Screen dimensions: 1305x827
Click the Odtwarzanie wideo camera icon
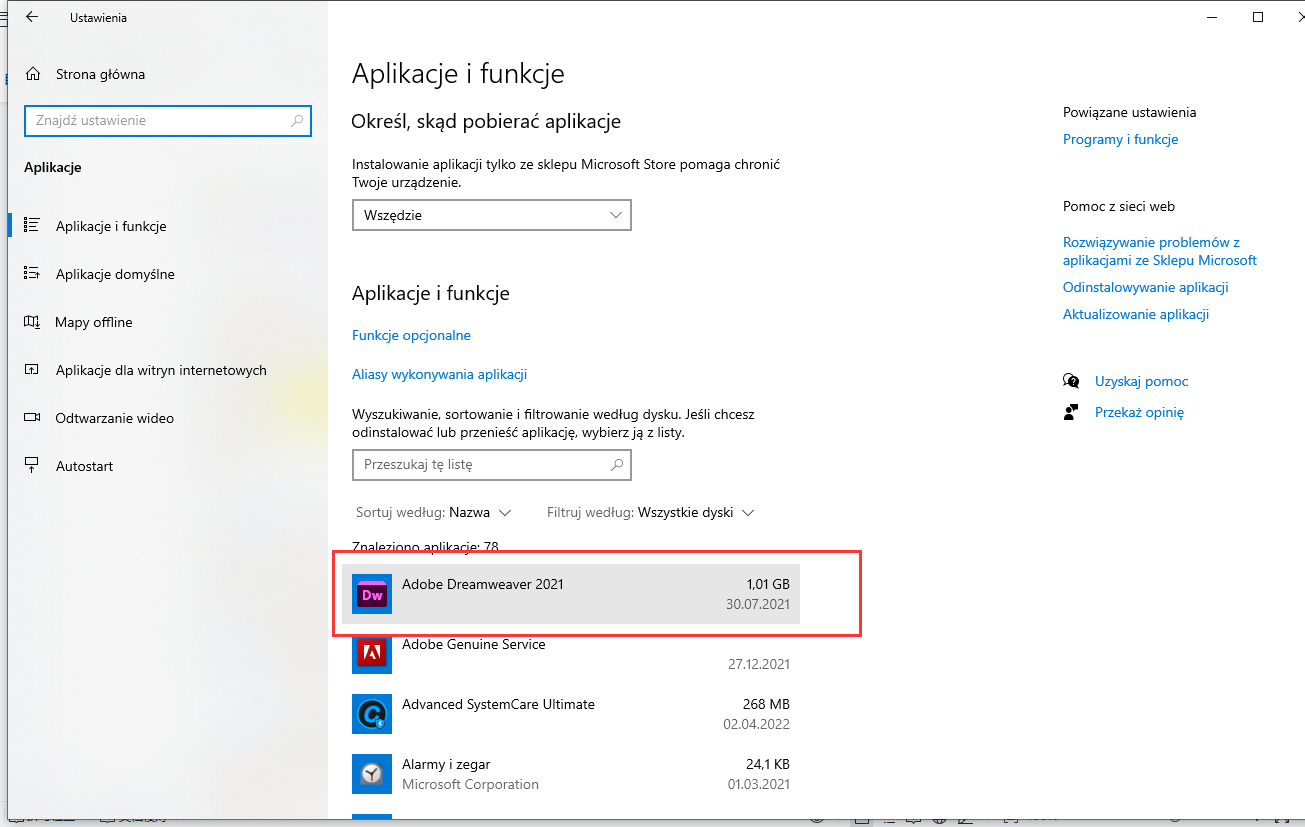[x=32, y=418]
